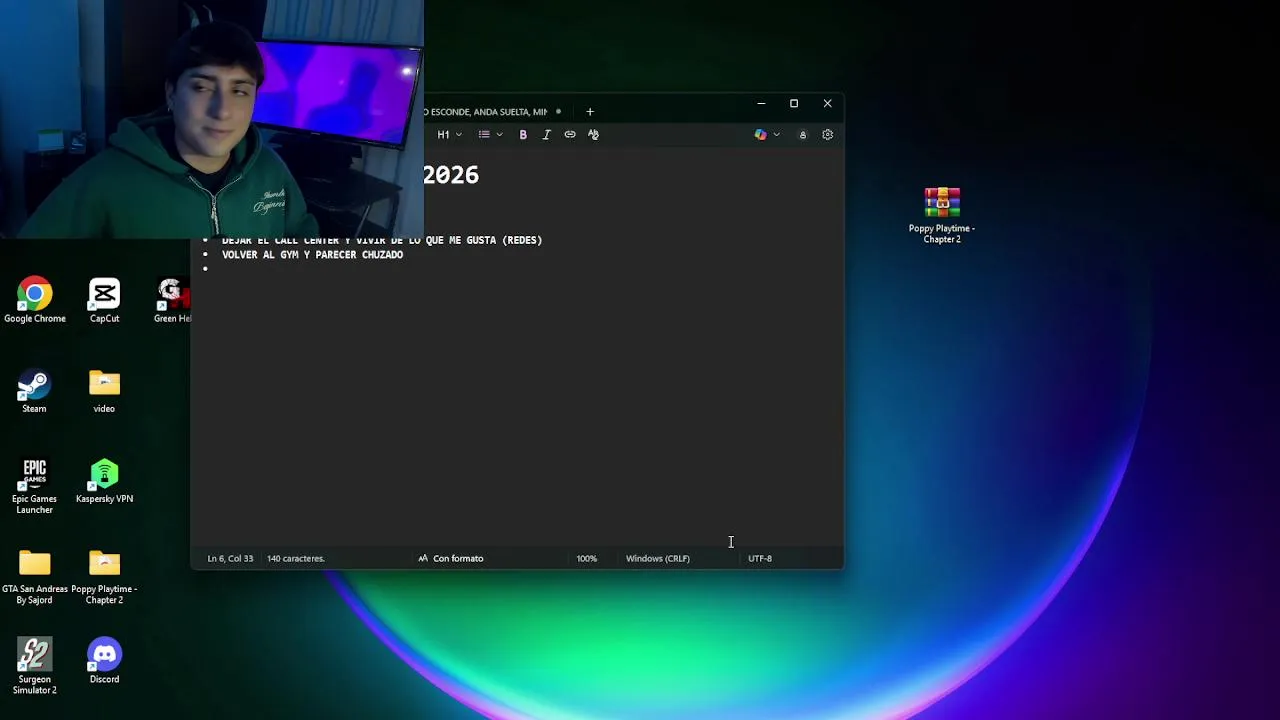Insert a link with the link icon
This screenshot has width=1280, height=720.
click(x=570, y=135)
